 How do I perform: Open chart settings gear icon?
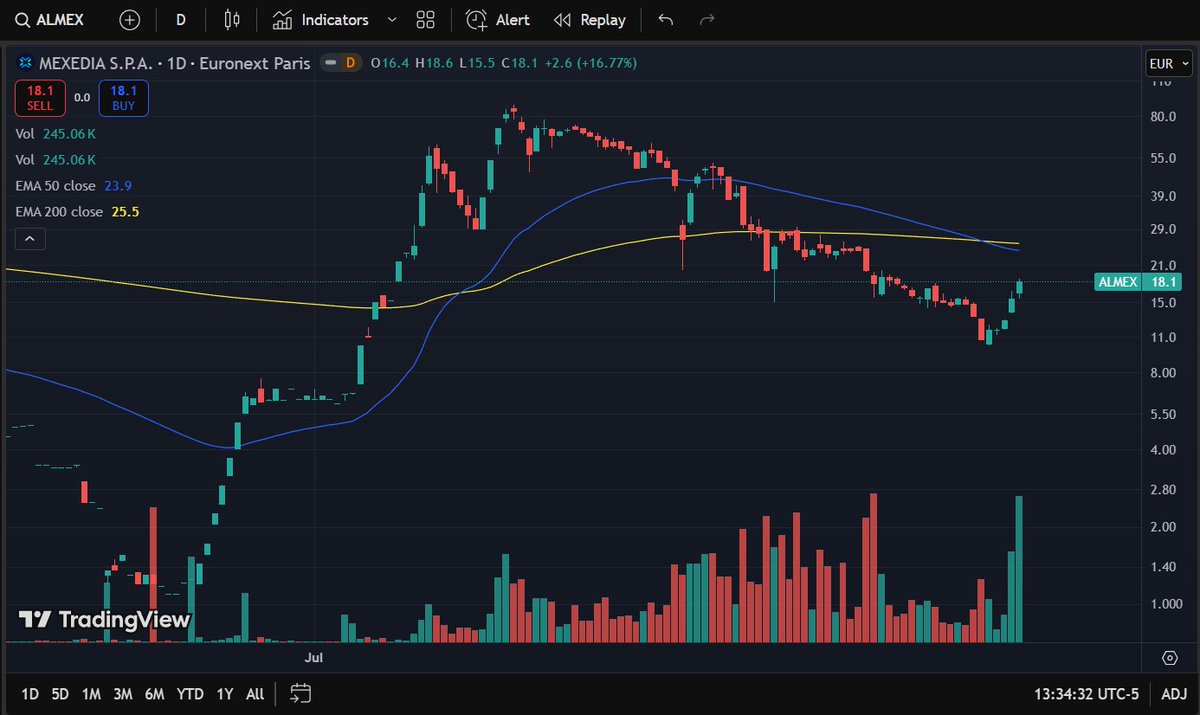pos(1169,657)
